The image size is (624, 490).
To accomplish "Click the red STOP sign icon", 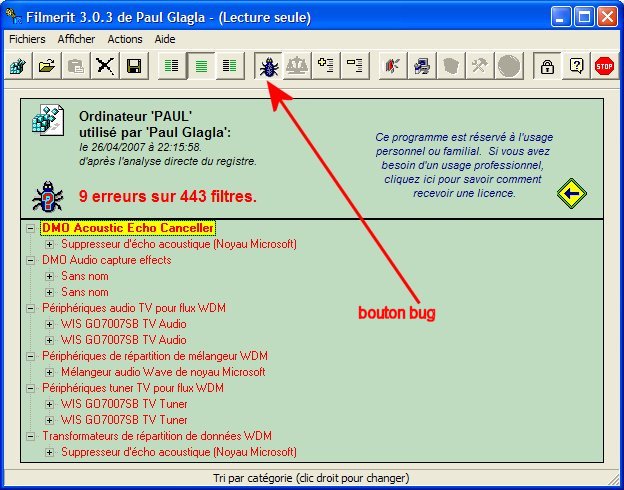I will tap(604, 66).
